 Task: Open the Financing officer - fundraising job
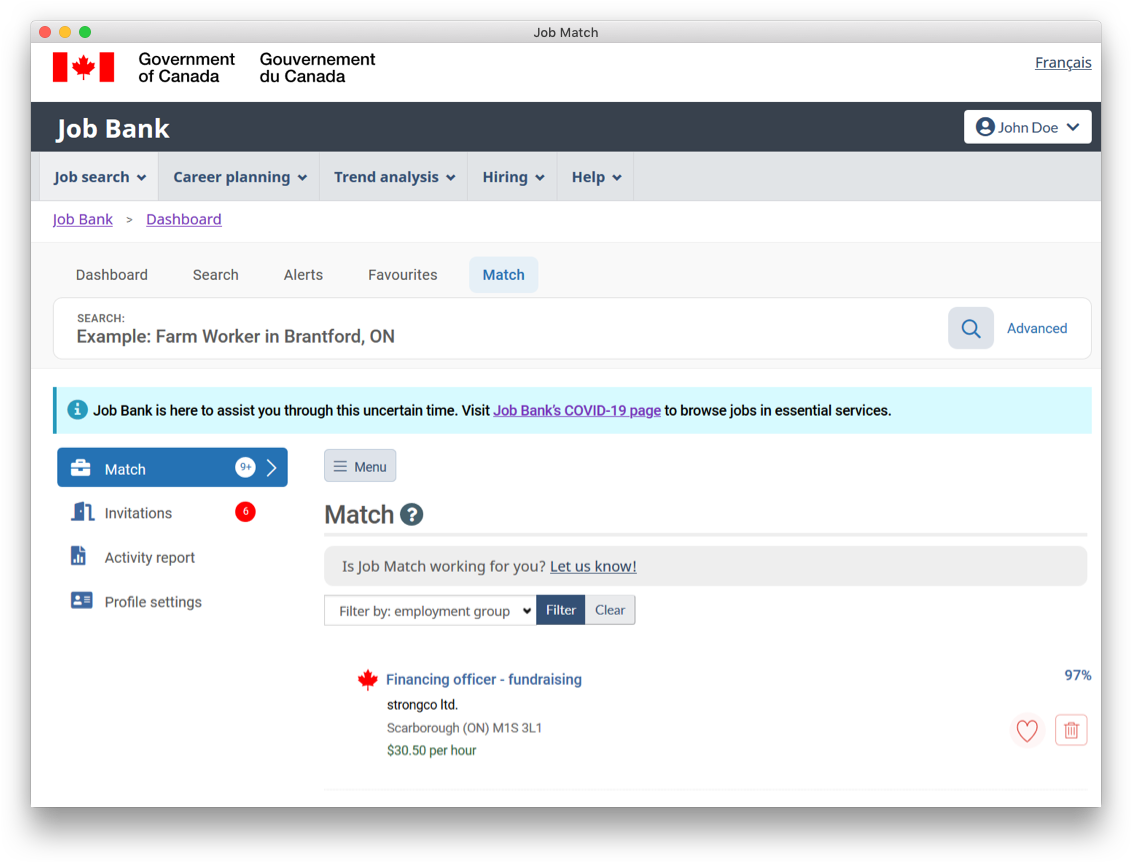pos(484,680)
